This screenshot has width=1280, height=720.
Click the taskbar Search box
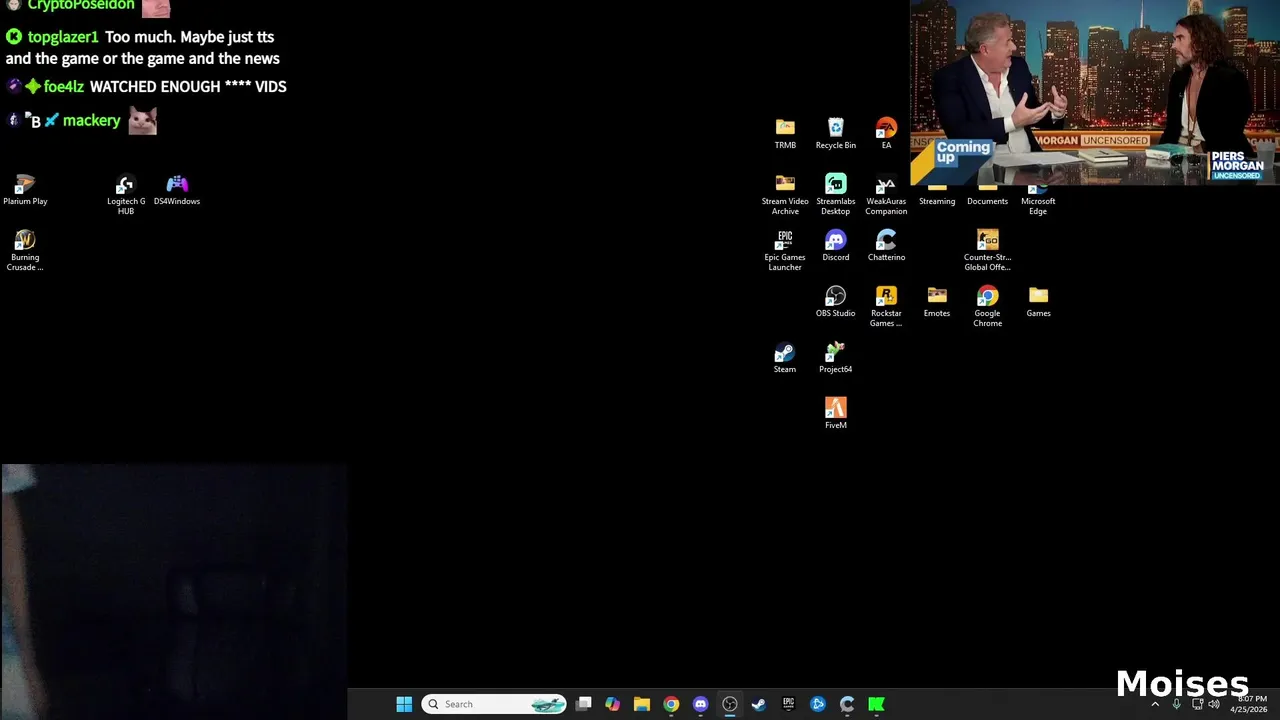494,704
